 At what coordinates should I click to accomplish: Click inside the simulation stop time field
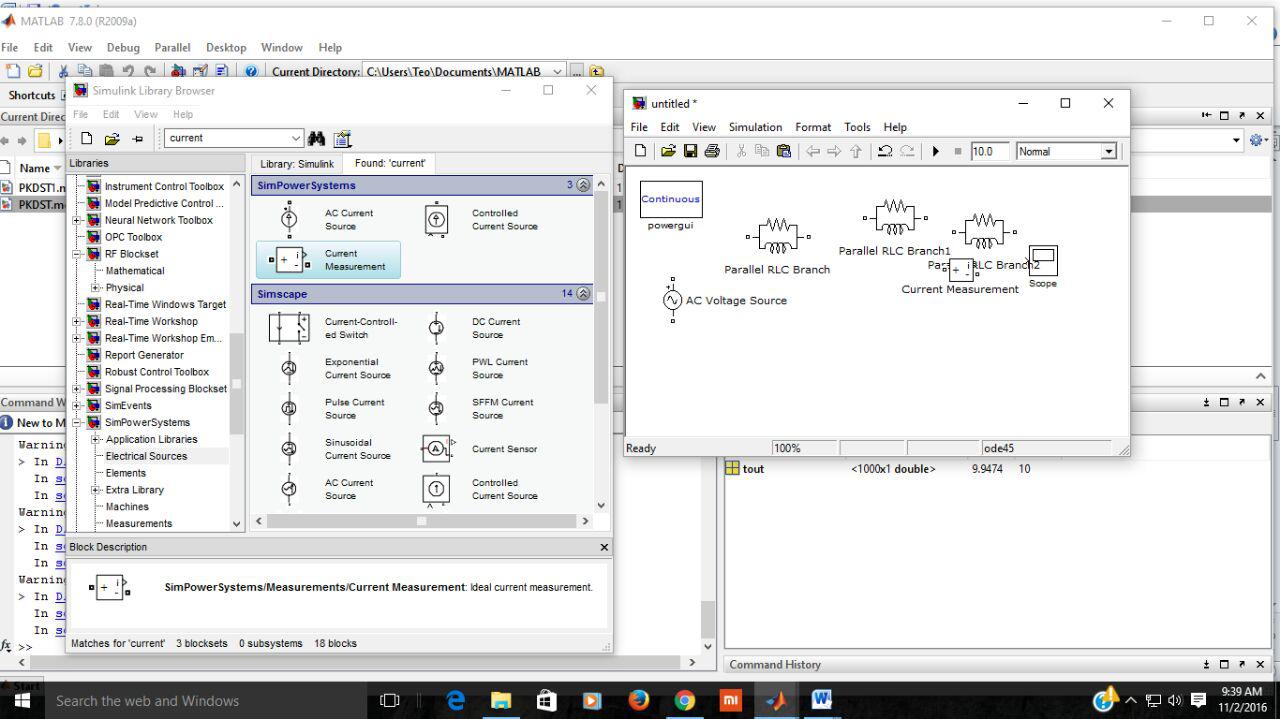pos(989,151)
